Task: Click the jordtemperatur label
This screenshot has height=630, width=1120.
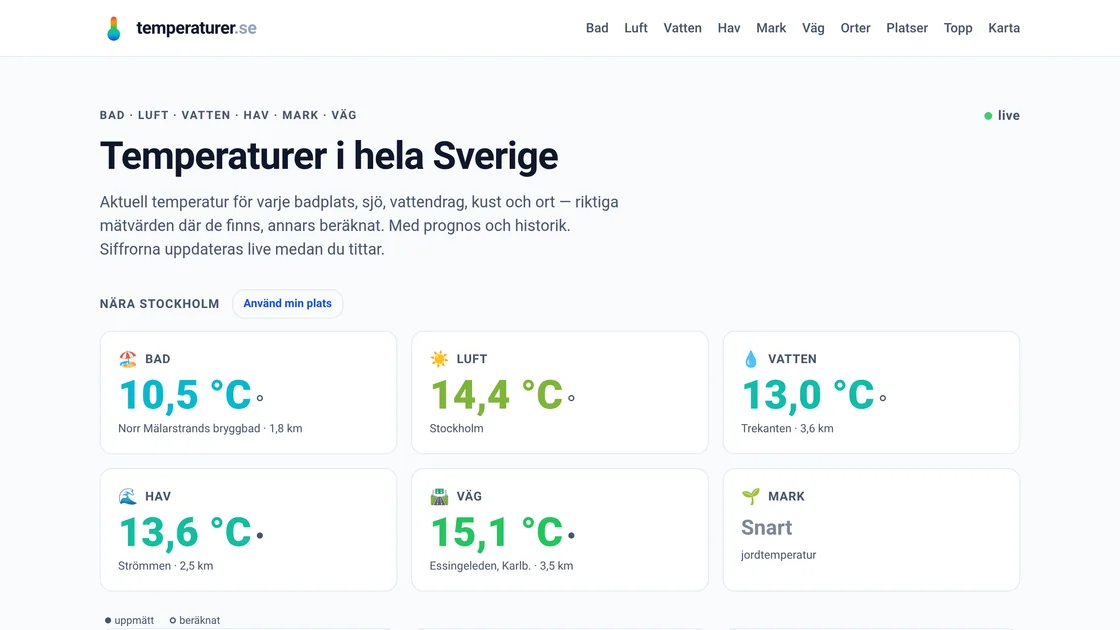Action: pos(779,555)
